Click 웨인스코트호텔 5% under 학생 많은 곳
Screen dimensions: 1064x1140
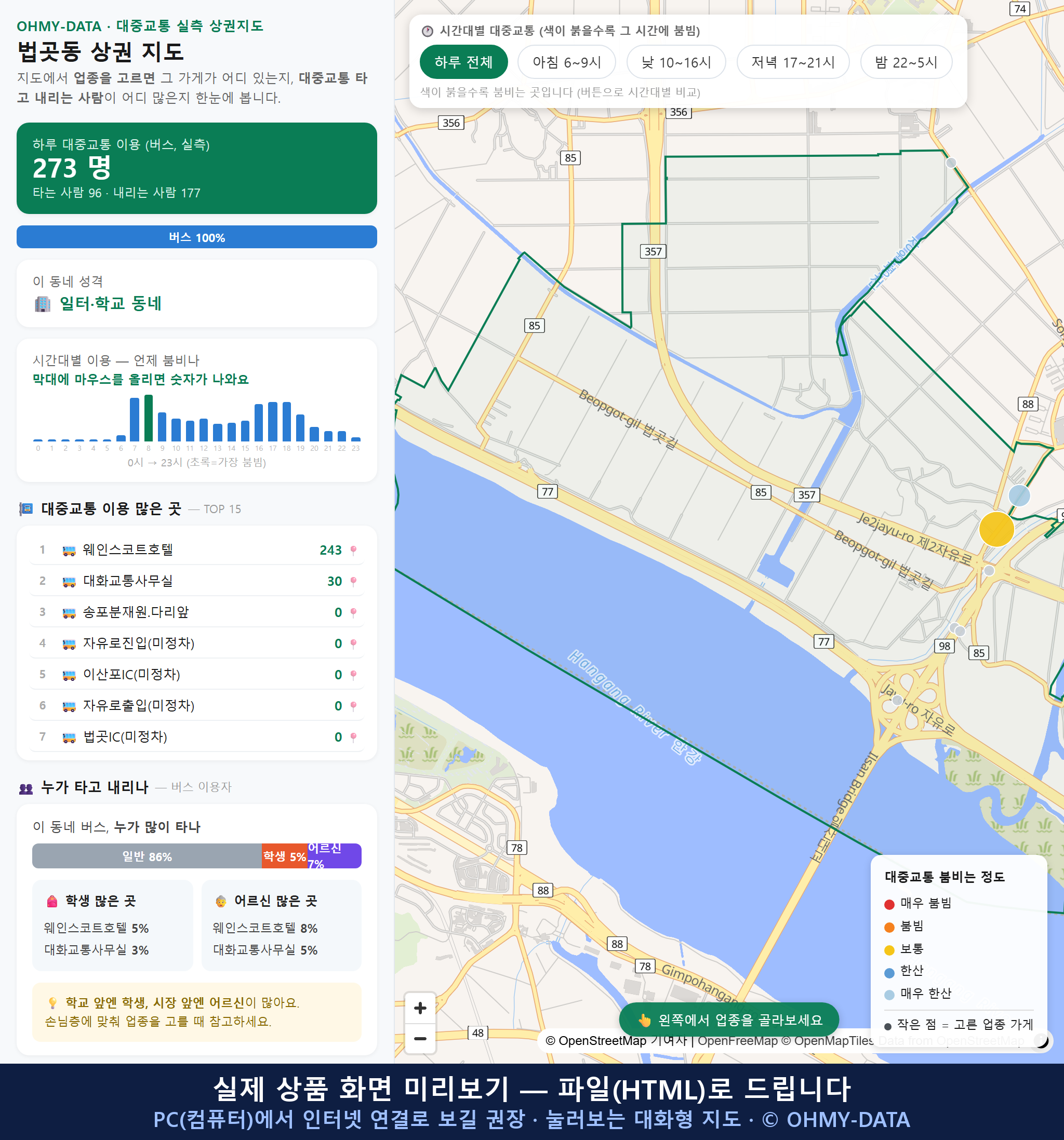click(96, 928)
